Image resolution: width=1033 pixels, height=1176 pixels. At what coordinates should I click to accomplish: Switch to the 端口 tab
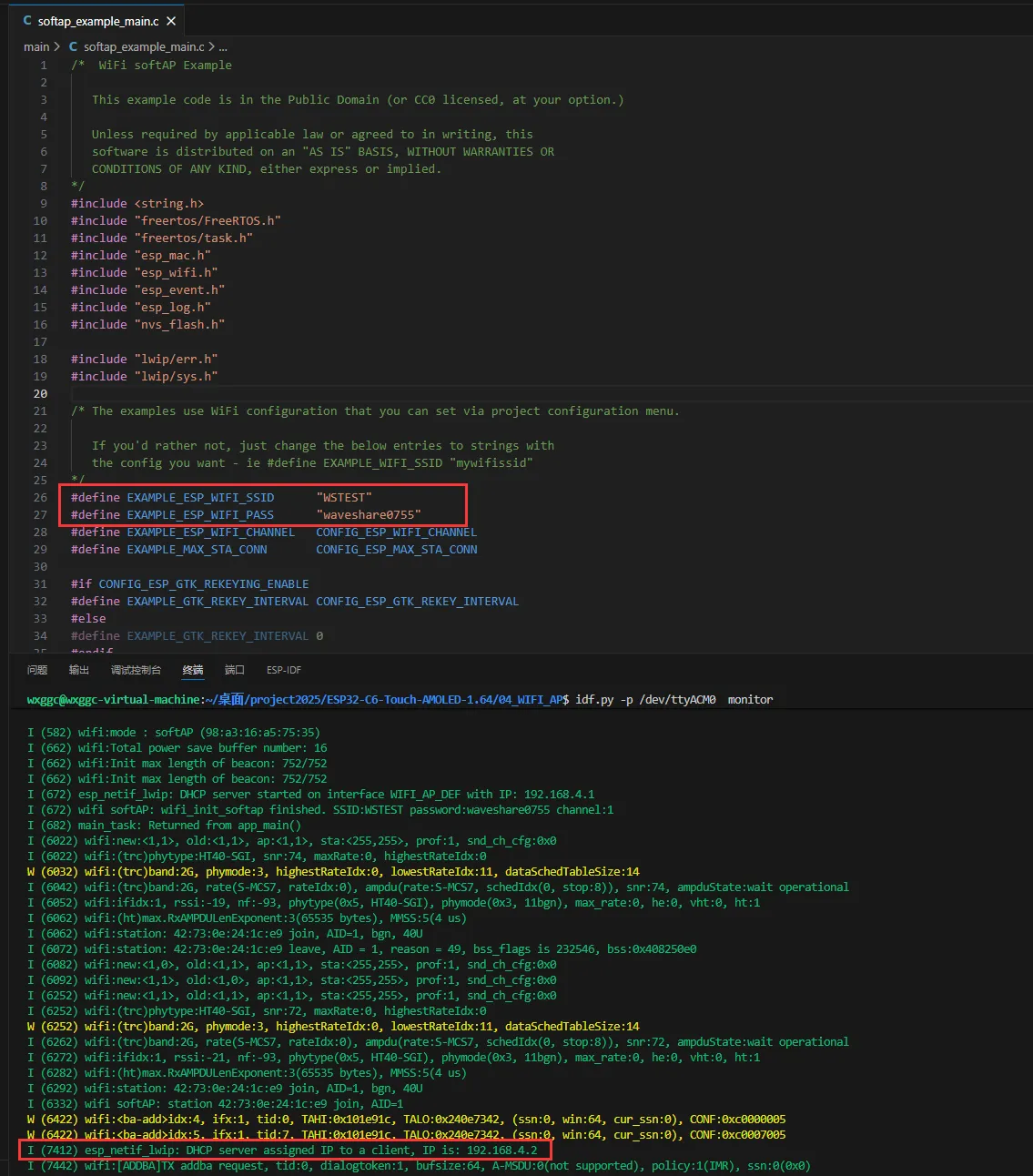pyautogui.click(x=235, y=670)
